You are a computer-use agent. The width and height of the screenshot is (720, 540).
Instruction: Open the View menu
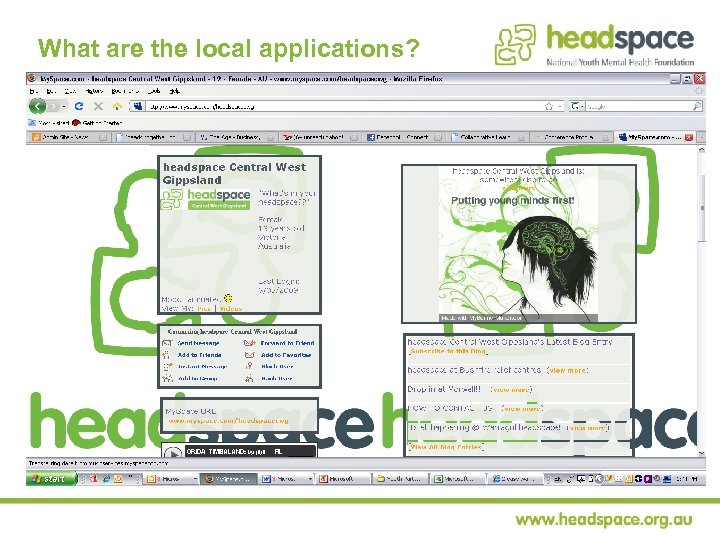pos(70,91)
